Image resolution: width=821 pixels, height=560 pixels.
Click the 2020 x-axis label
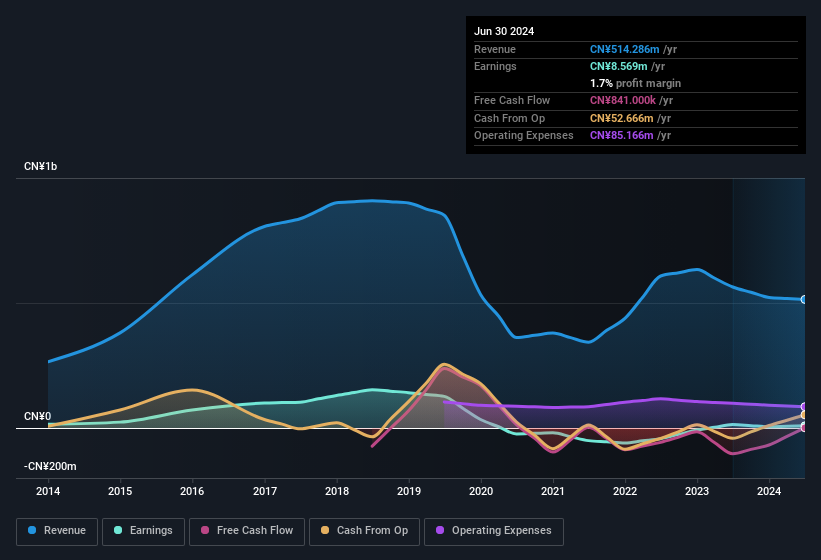(481, 491)
